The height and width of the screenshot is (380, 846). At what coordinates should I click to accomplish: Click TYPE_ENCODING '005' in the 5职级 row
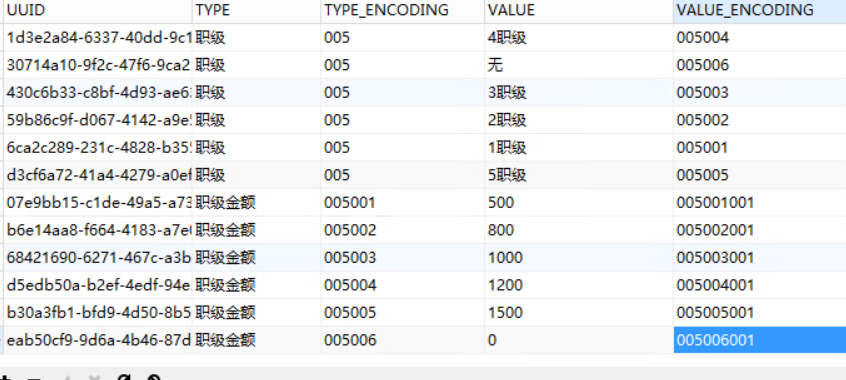pyautogui.click(x=402, y=175)
